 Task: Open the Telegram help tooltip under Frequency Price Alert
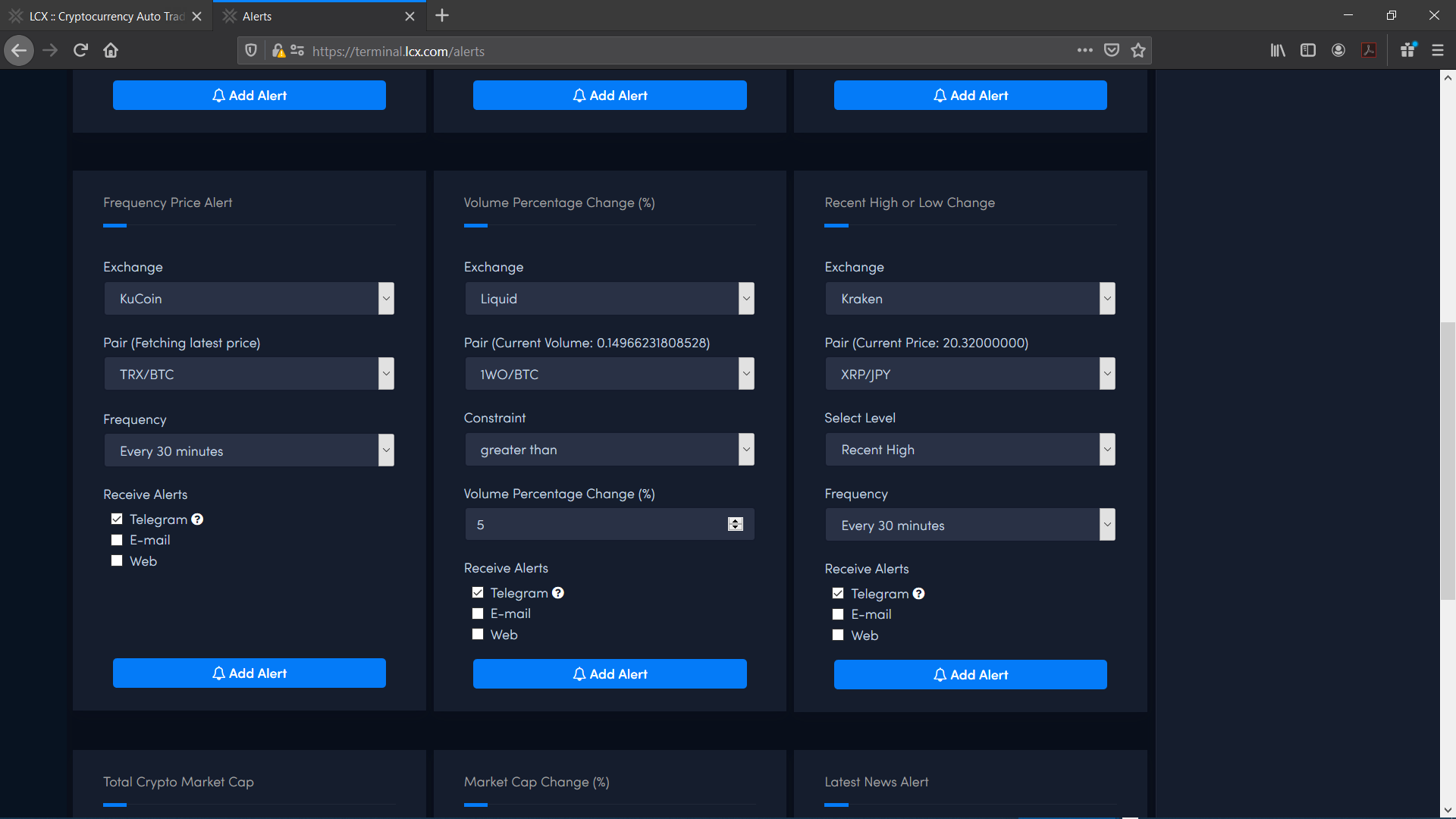point(197,519)
